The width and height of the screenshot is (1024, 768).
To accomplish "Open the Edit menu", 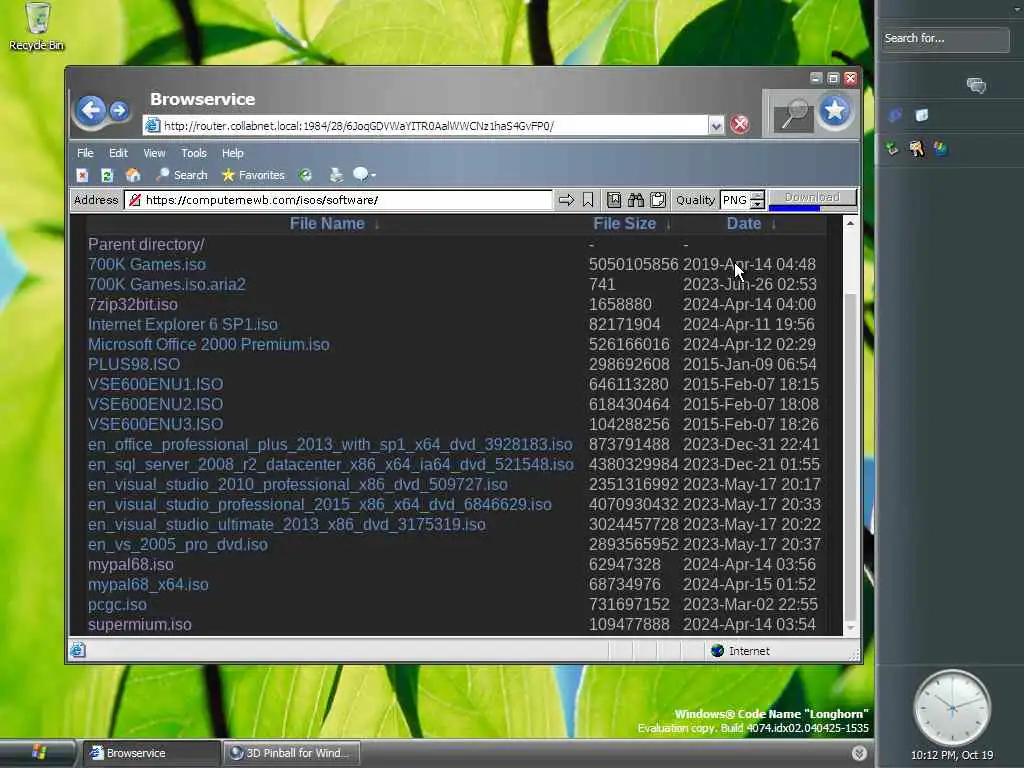I will pyautogui.click(x=118, y=153).
